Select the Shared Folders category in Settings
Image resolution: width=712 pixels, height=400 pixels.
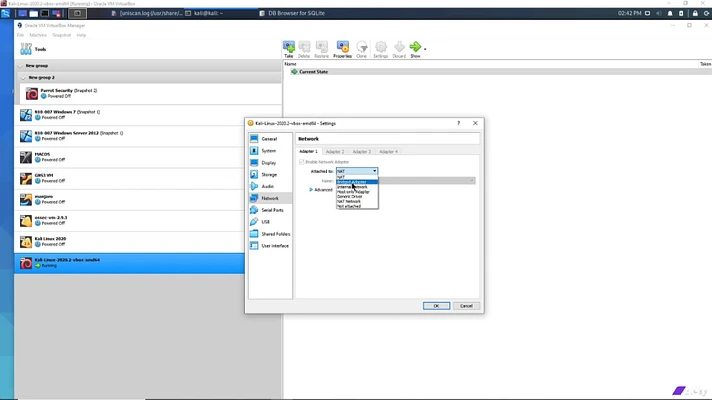click(x=270, y=234)
